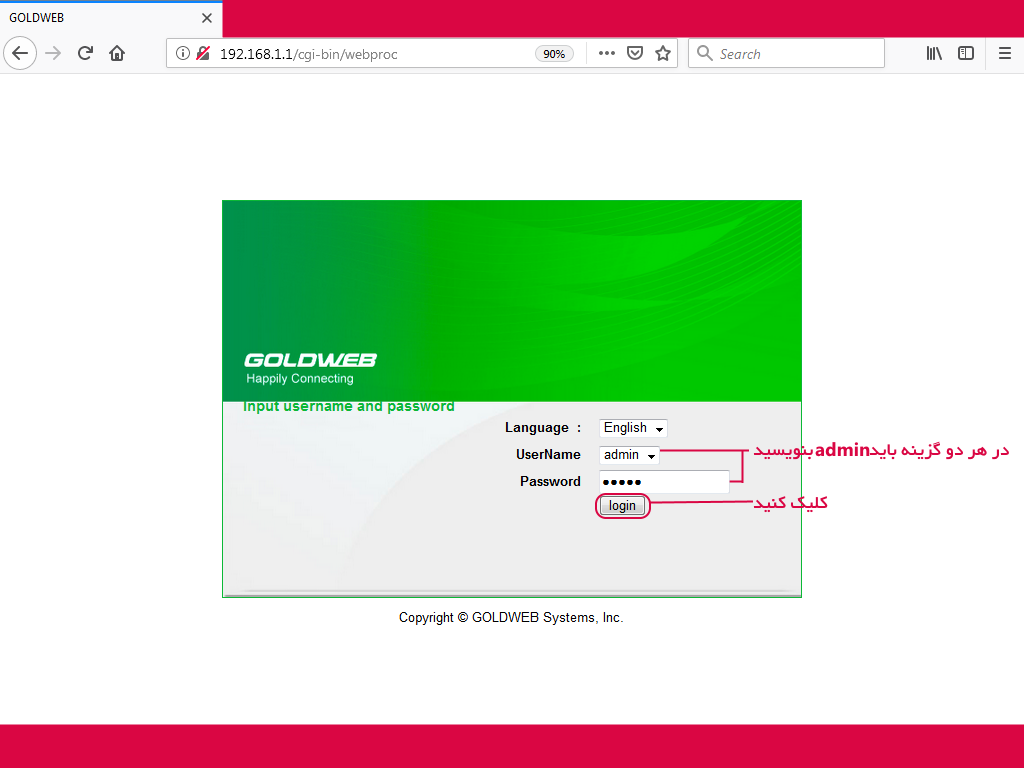
Task: Go to the browser Home page
Action: (x=117, y=54)
